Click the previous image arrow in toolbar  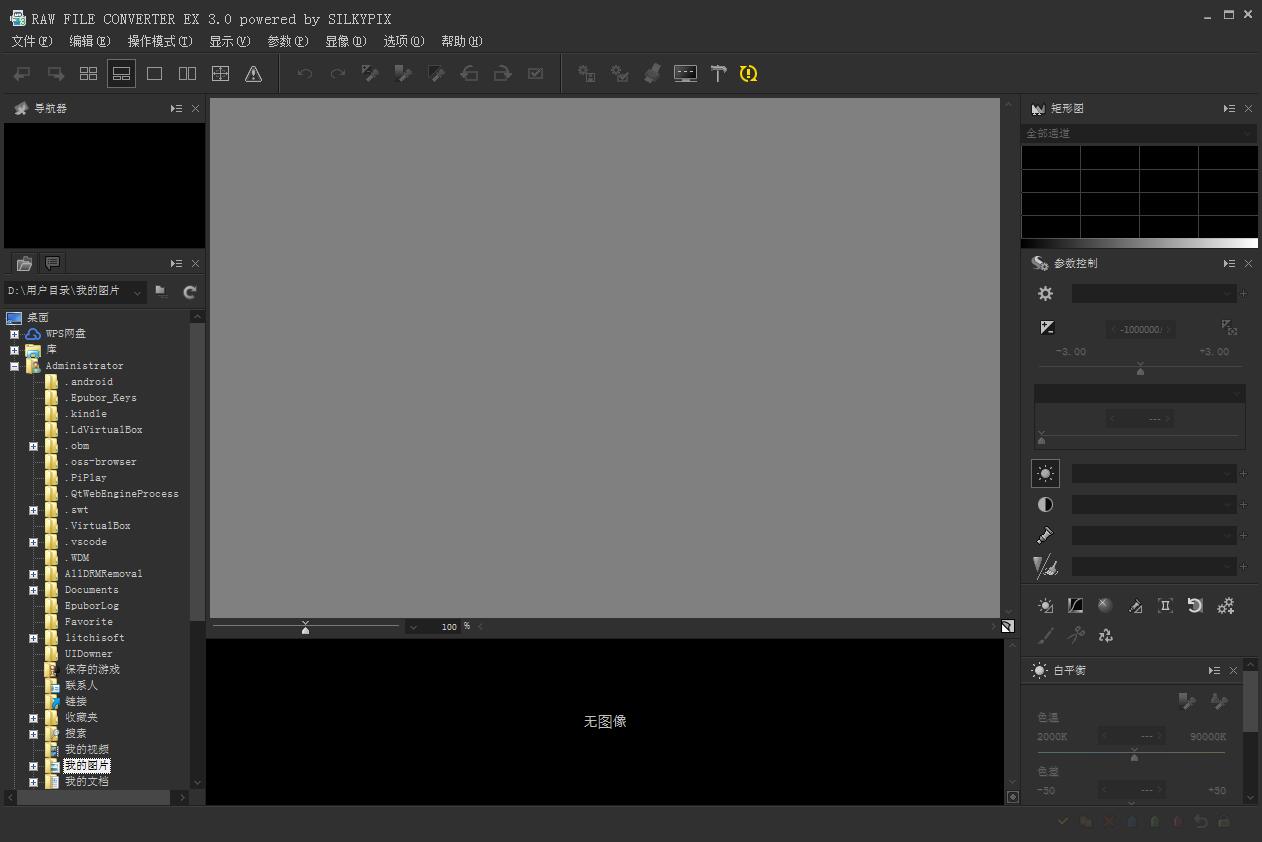coord(22,74)
